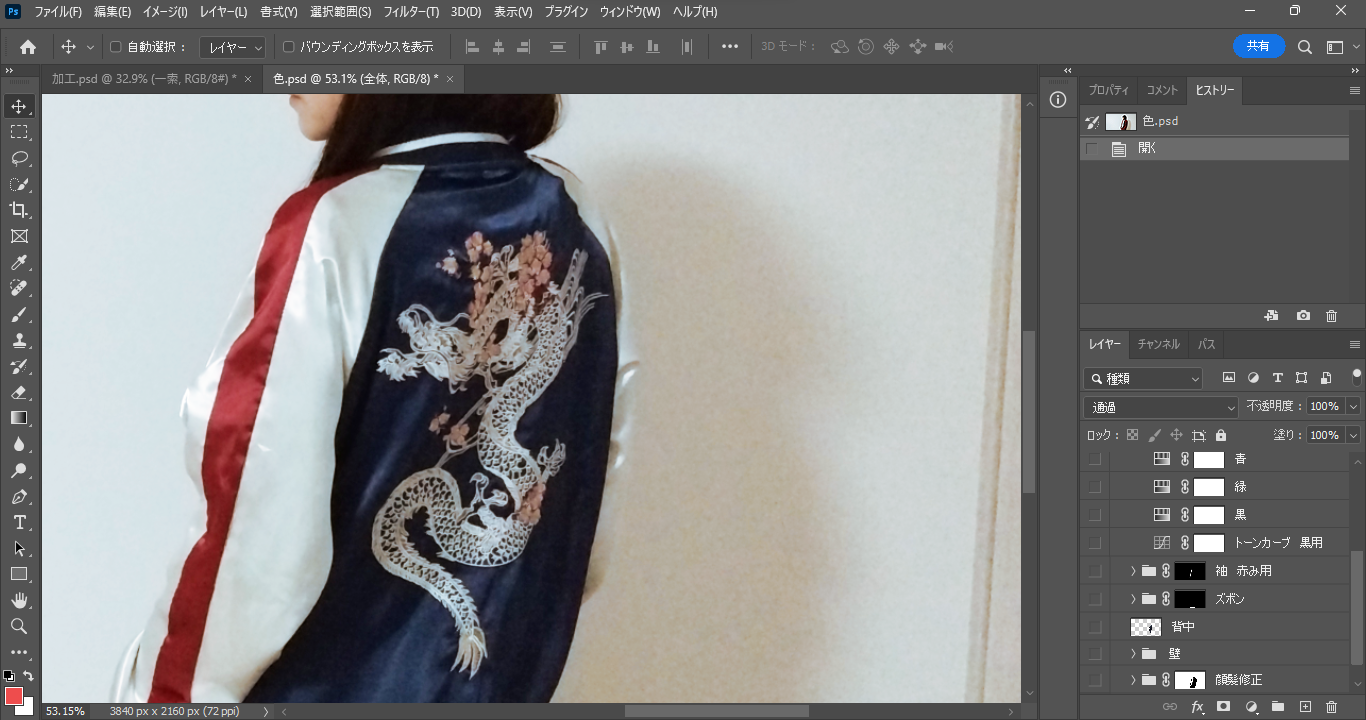Enable the 自動選択 checkbox
This screenshot has height=720, width=1366.
point(115,47)
